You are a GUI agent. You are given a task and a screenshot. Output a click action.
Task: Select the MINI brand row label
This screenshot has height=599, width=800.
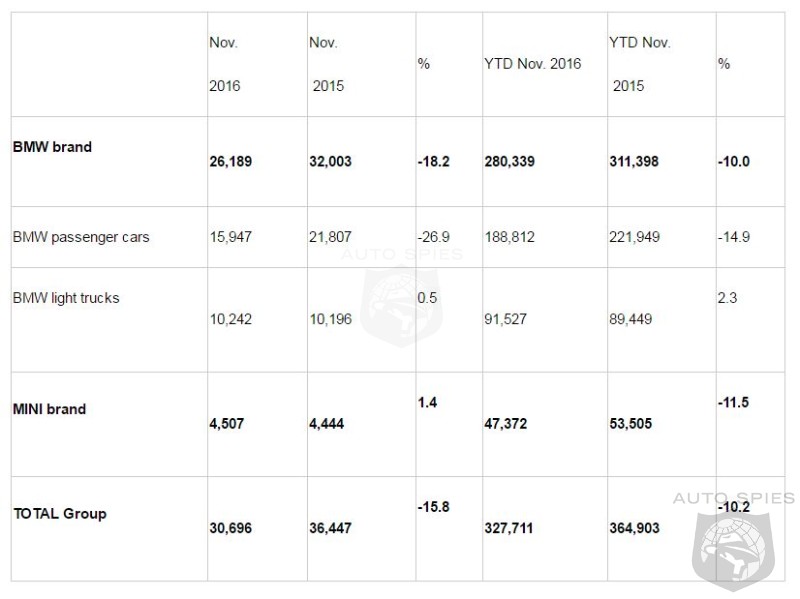[49, 409]
